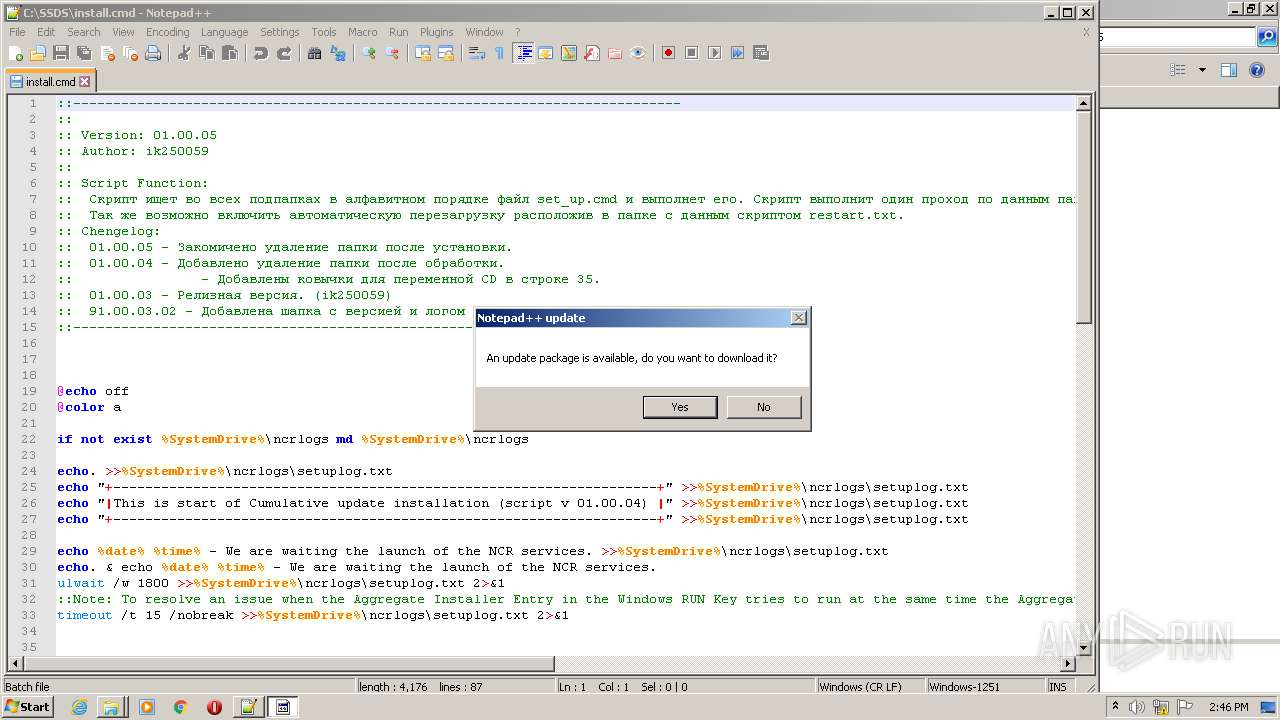Start macro recording with red dot
Image resolution: width=1280 pixels, height=720 pixels.
tap(668, 53)
